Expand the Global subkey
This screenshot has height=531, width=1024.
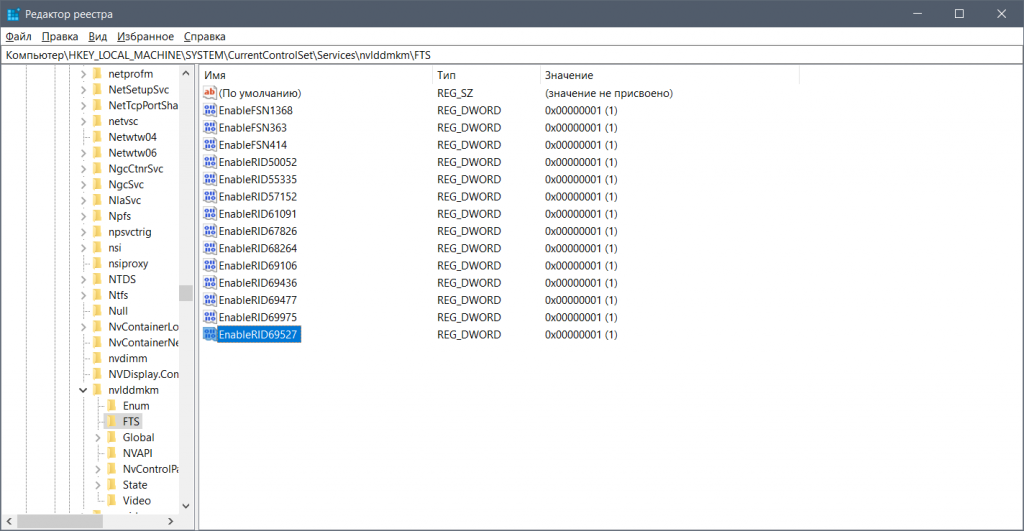[97, 438]
